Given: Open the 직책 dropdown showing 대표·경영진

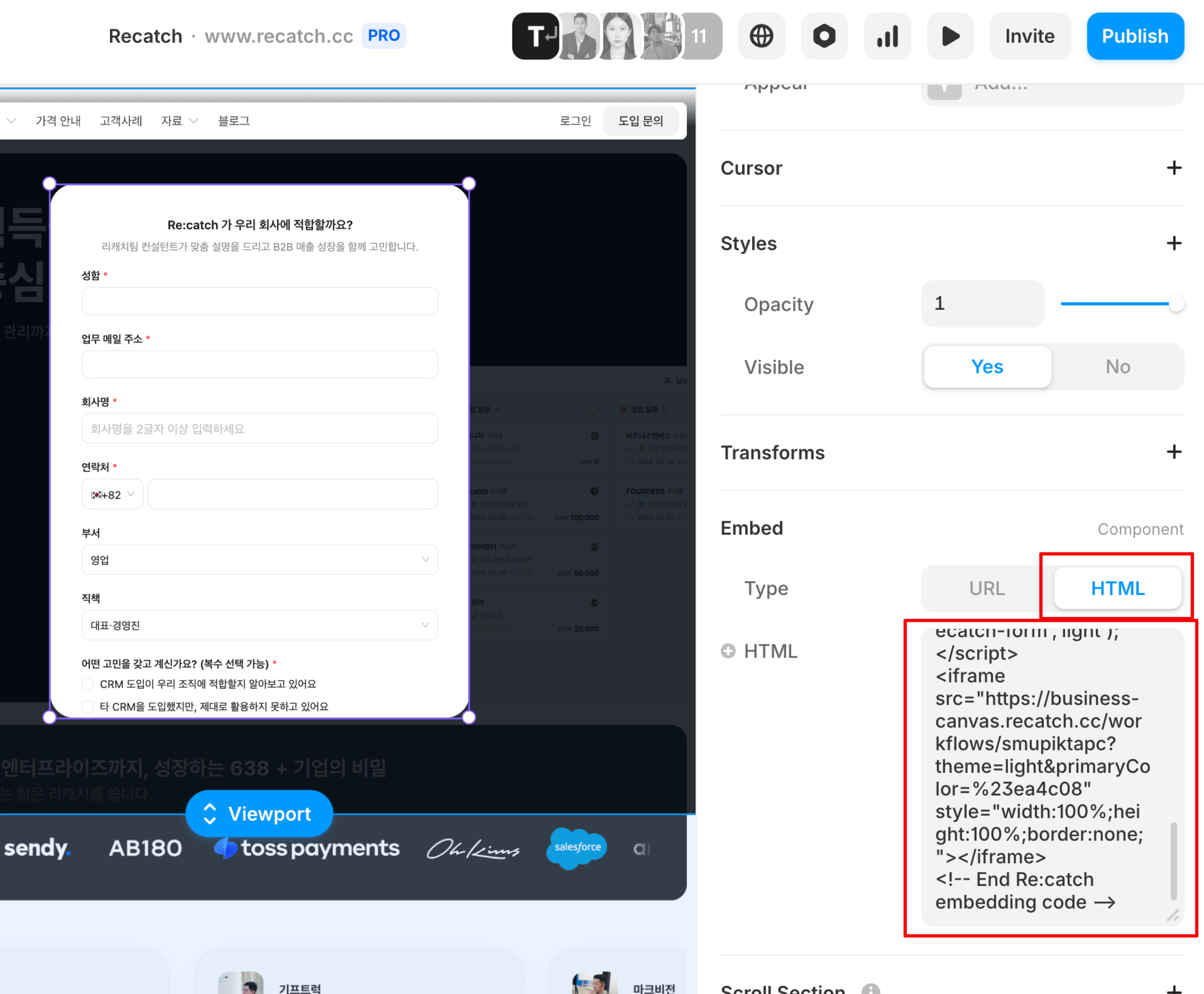Looking at the screenshot, I should 260,625.
